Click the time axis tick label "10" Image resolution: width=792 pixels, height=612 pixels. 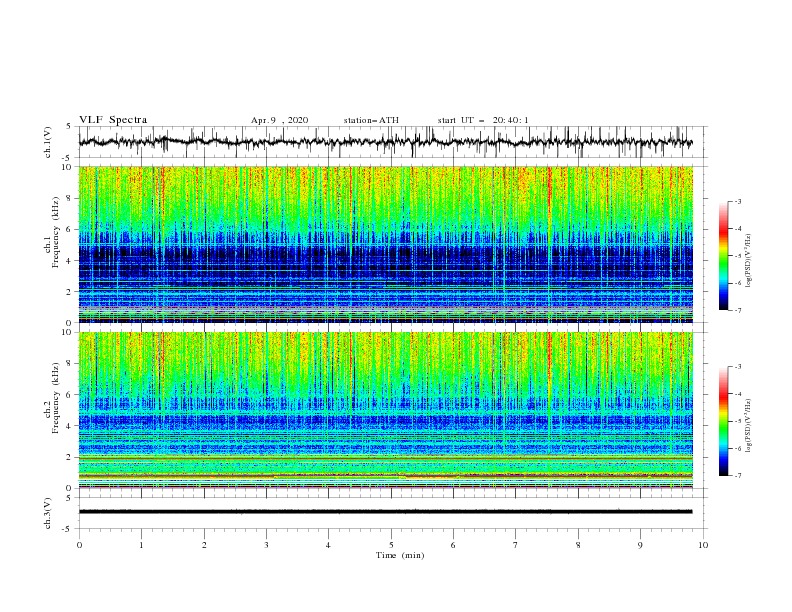point(703,545)
